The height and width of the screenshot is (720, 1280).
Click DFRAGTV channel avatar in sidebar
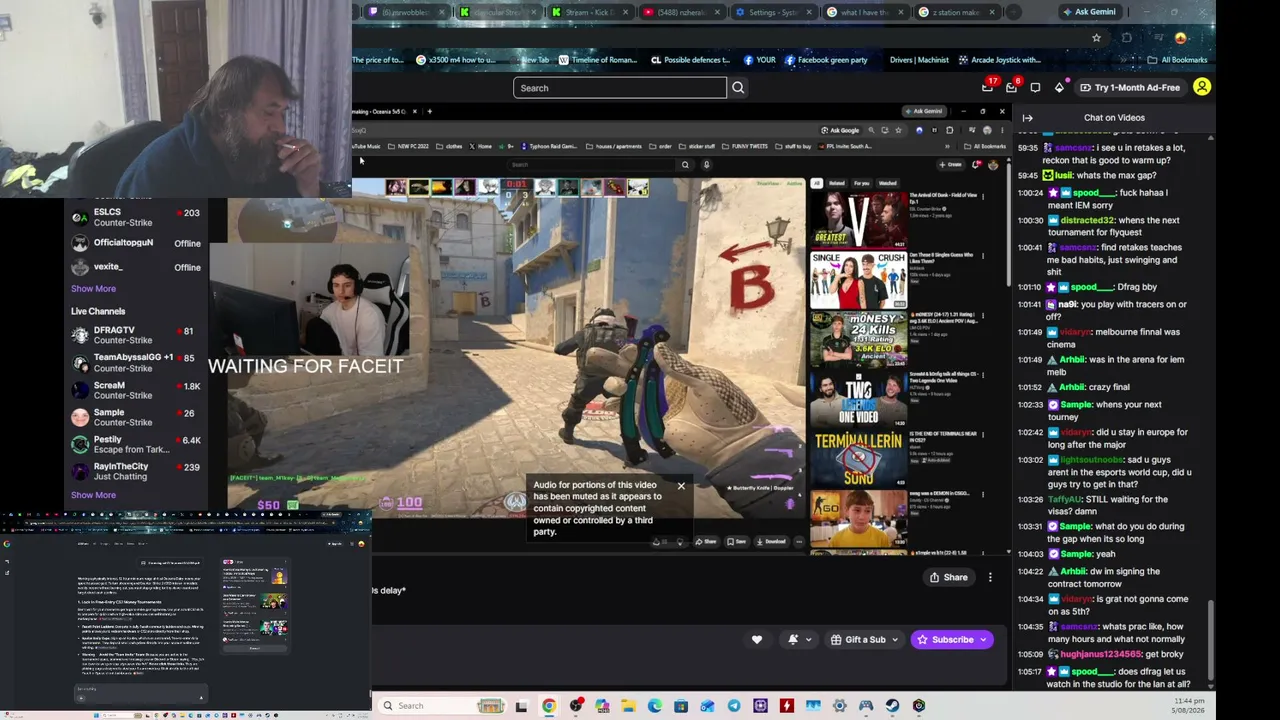[x=80, y=335]
